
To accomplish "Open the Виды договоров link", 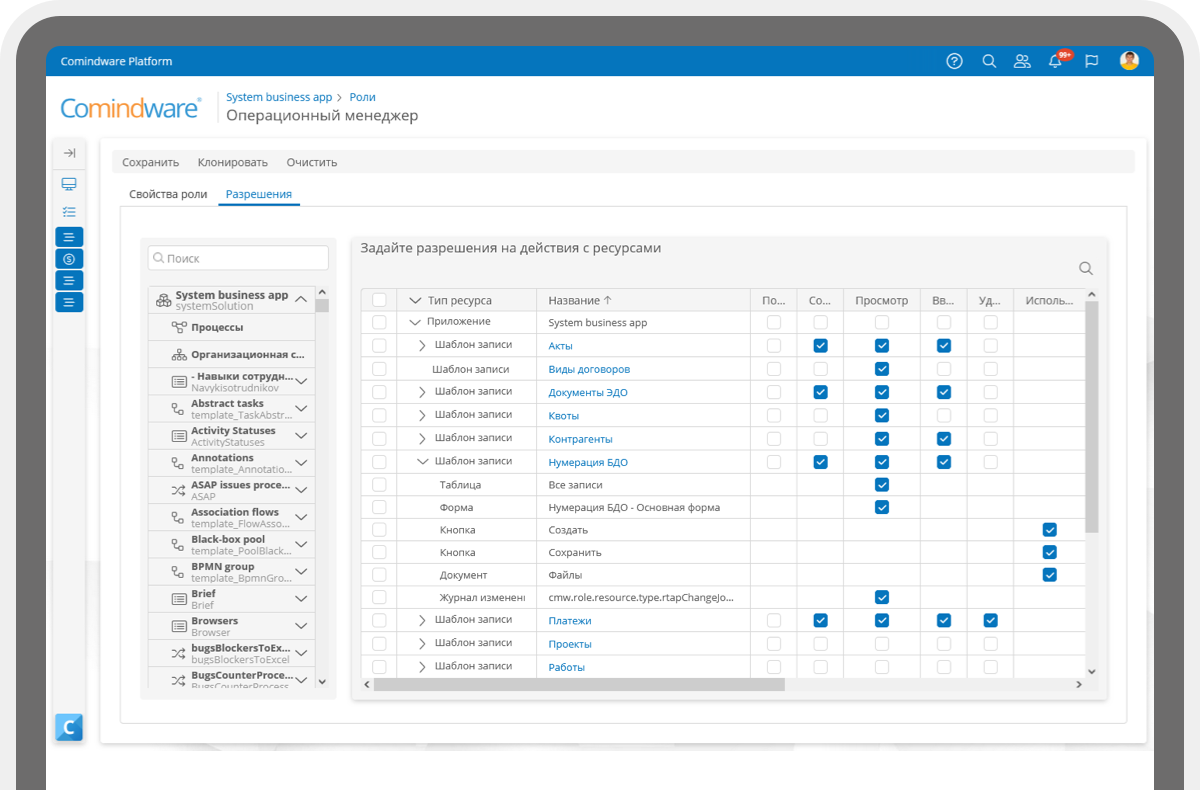I will pos(589,369).
